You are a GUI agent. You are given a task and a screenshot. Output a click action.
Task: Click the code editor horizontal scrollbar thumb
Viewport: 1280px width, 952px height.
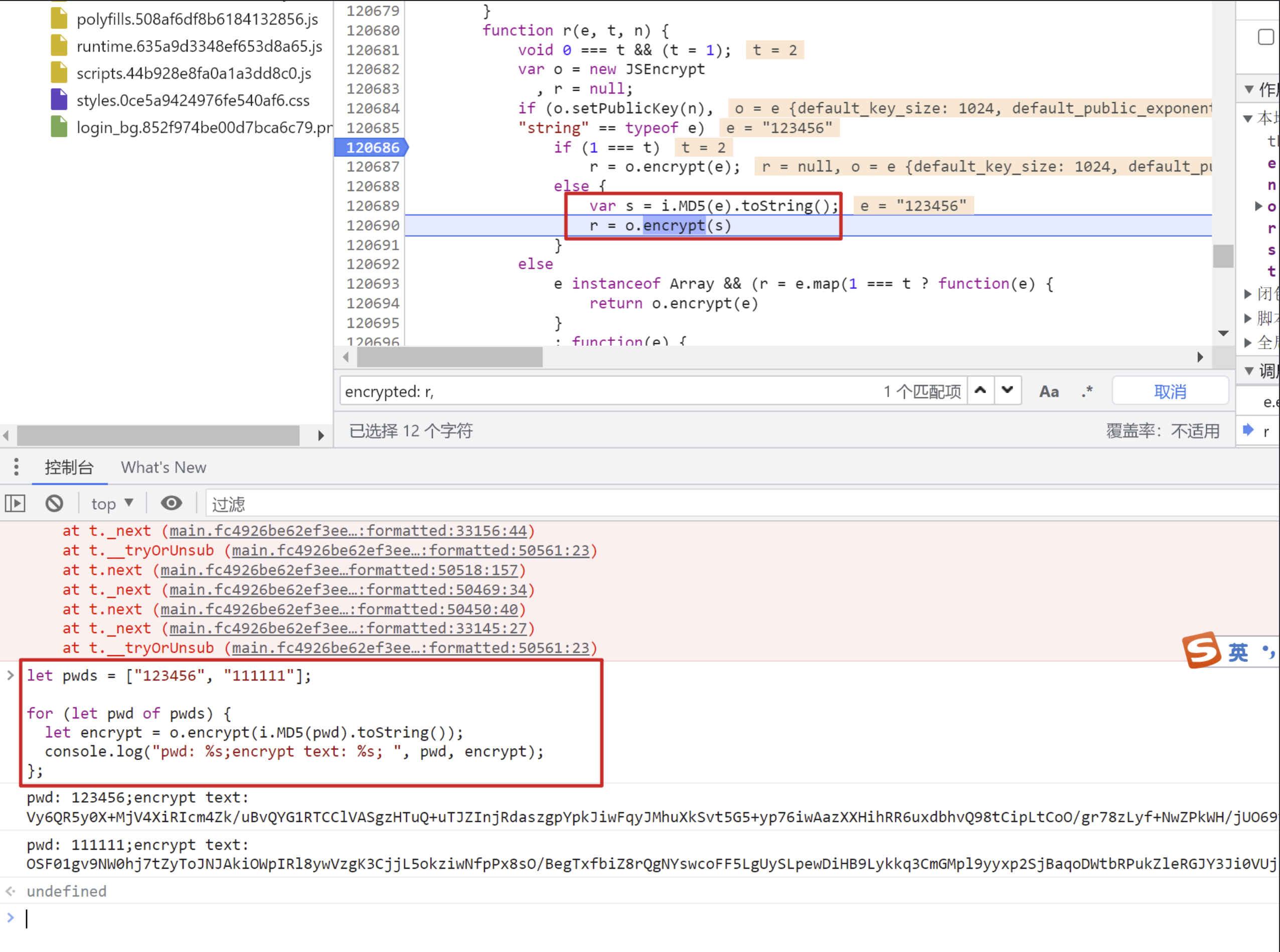click(x=449, y=357)
